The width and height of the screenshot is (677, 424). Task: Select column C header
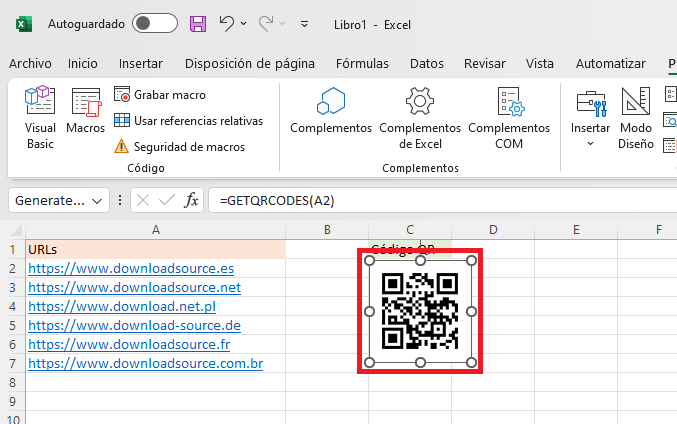(410, 230)
